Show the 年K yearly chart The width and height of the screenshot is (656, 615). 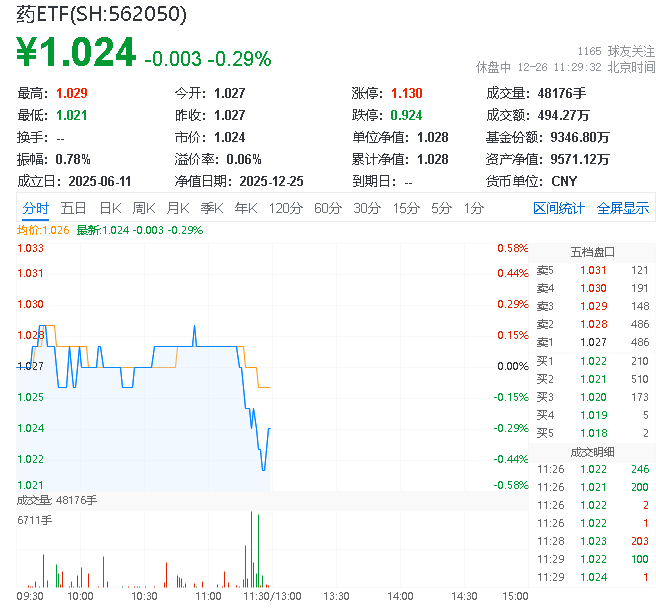pyautogui.click(x=245, y=208)
